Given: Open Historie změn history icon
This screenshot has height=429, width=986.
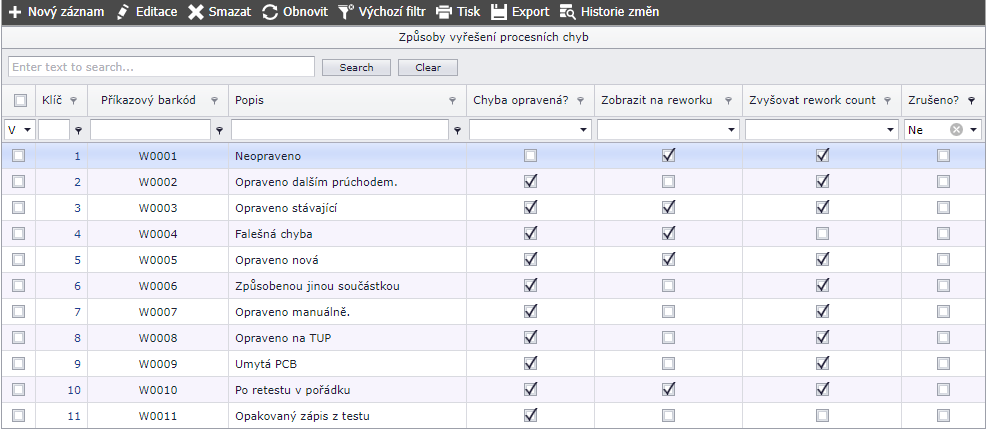Looking at the screenshot, I should pos(567,12).
